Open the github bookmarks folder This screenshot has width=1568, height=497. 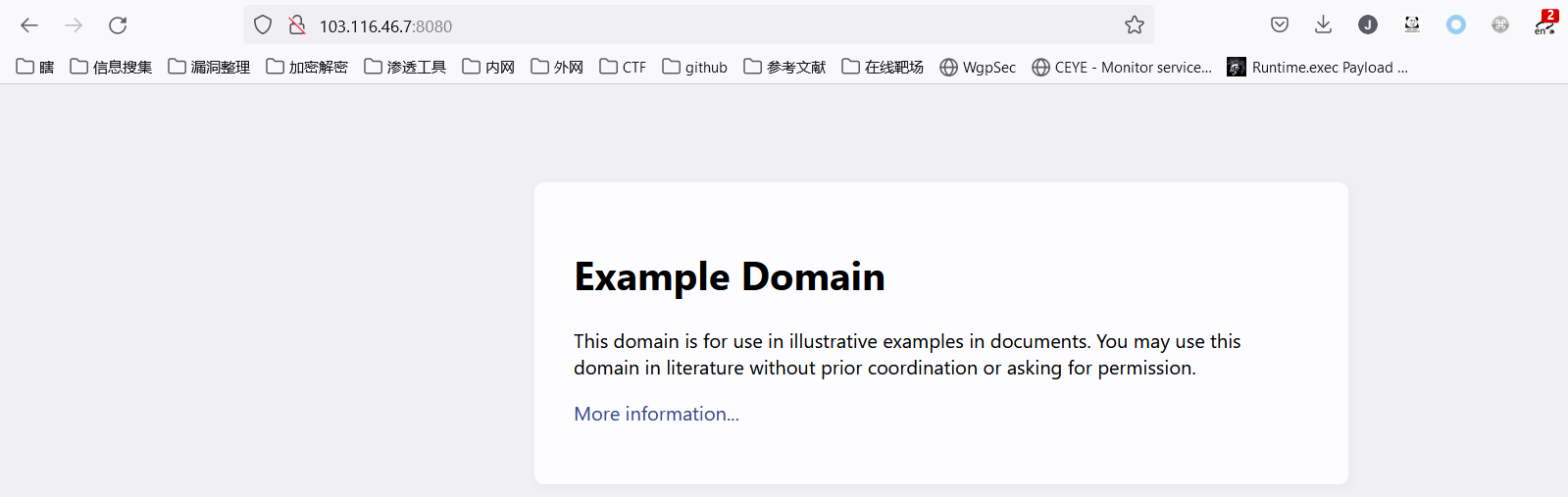tap(695, 67)
